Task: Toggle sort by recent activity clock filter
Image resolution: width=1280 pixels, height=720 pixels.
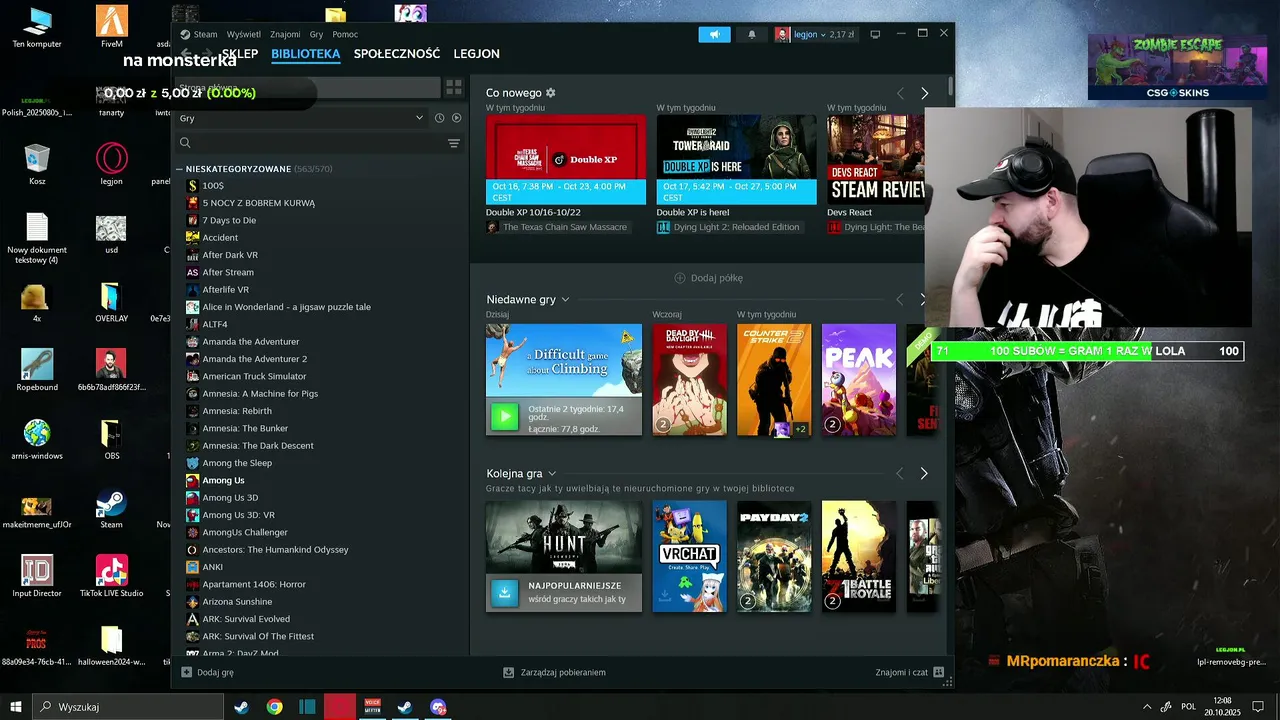Action: 439,118
